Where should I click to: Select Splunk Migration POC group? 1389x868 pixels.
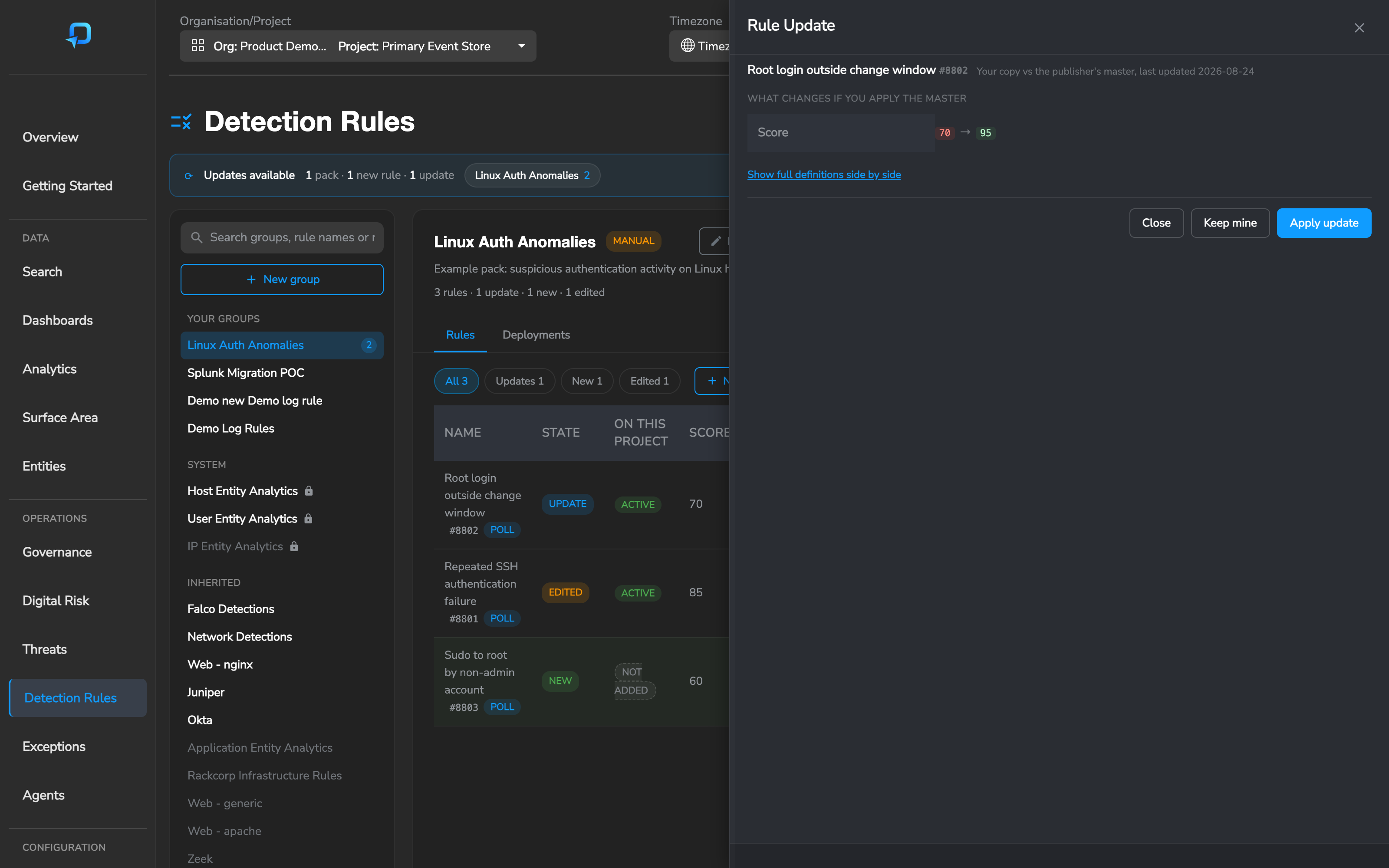(x=282, y=372)
